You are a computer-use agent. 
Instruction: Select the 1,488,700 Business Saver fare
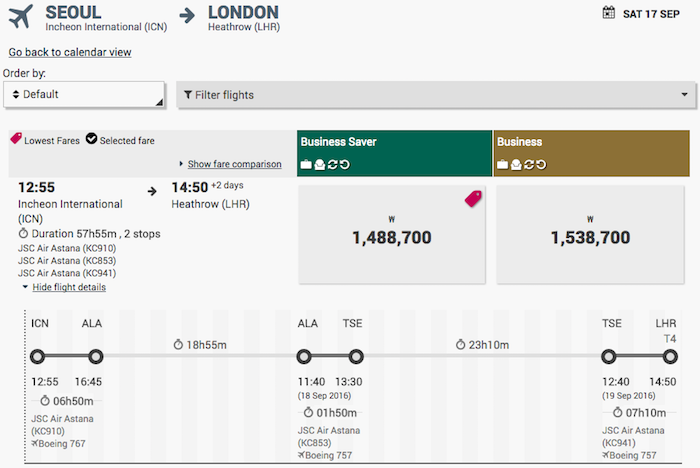392,234
